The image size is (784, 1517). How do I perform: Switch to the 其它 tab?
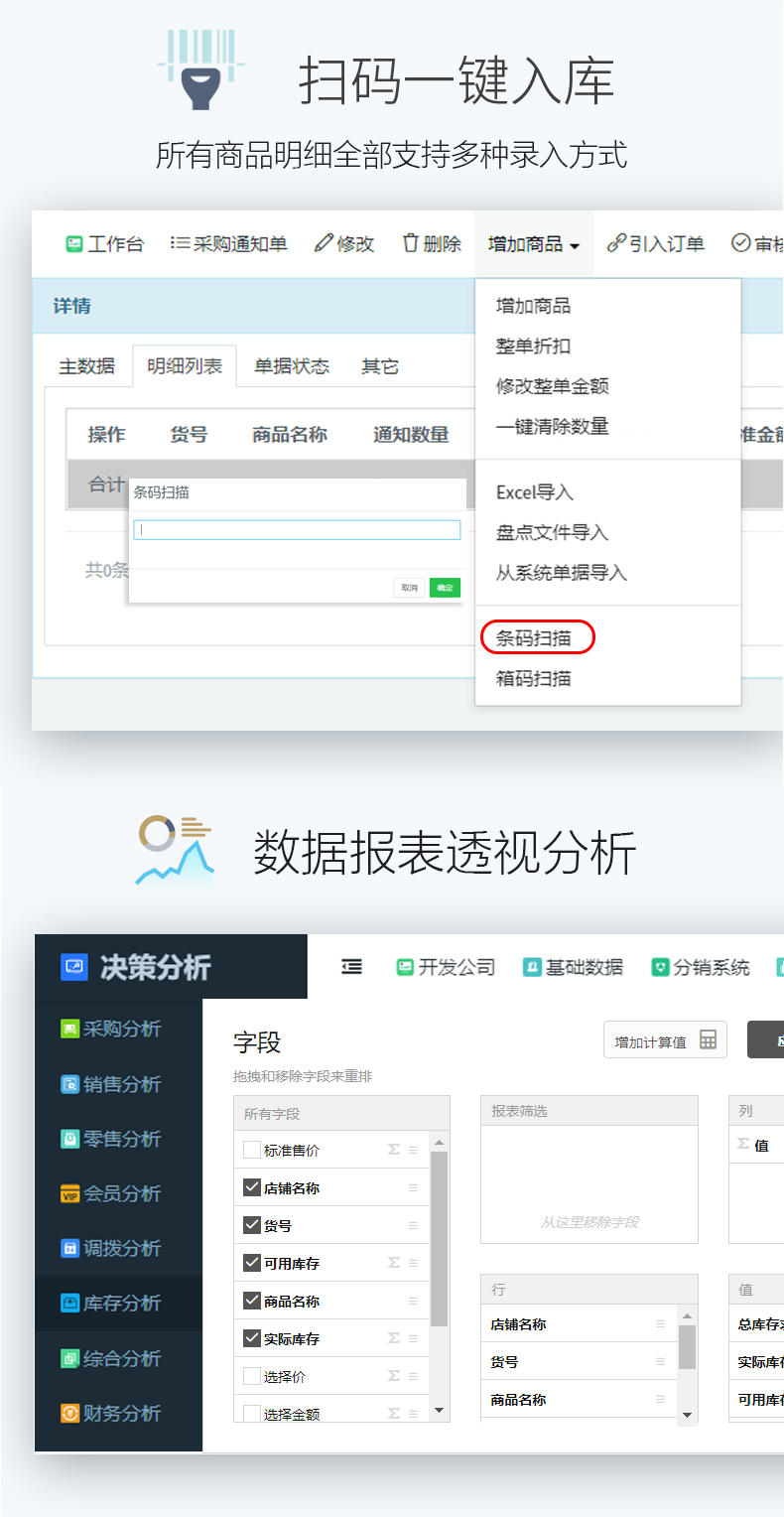[380, 366]
